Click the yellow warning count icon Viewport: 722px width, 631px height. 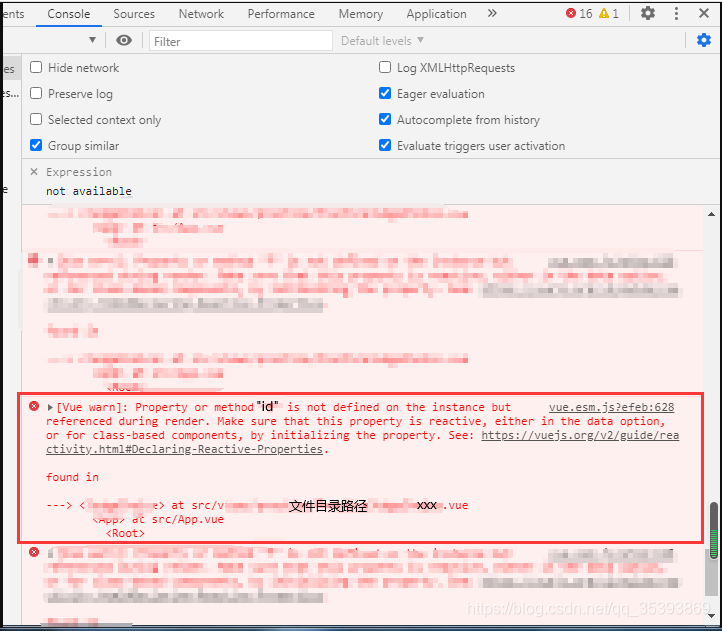point(604,13)
